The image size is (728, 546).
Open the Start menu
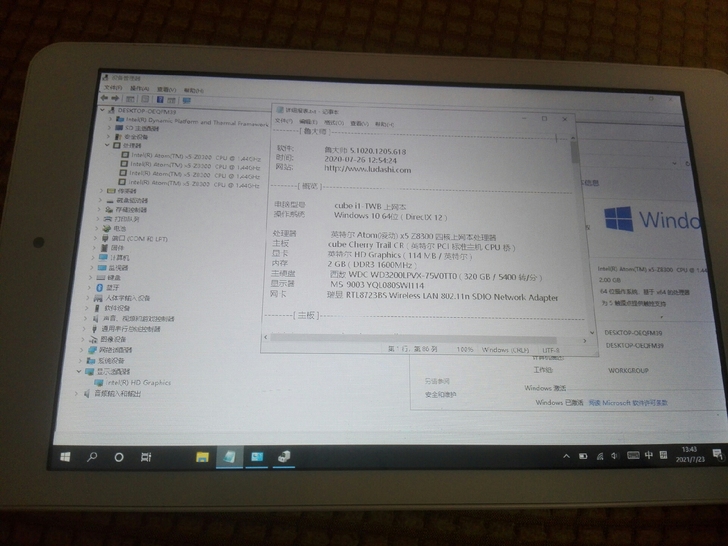65,457
